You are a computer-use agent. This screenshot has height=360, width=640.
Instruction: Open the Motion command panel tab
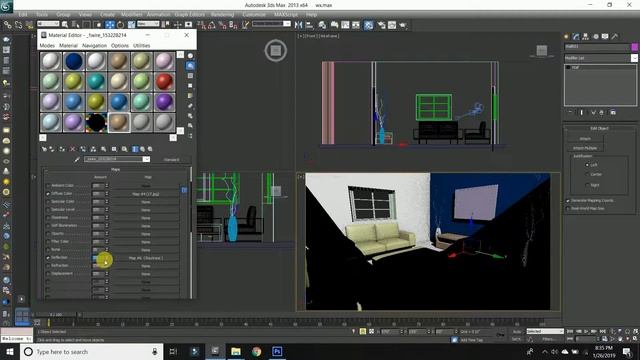click(596, 36)
